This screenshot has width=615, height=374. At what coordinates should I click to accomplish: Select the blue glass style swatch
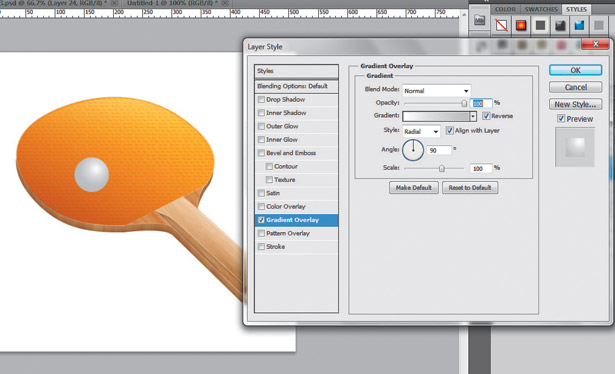[x=579, y=26]
